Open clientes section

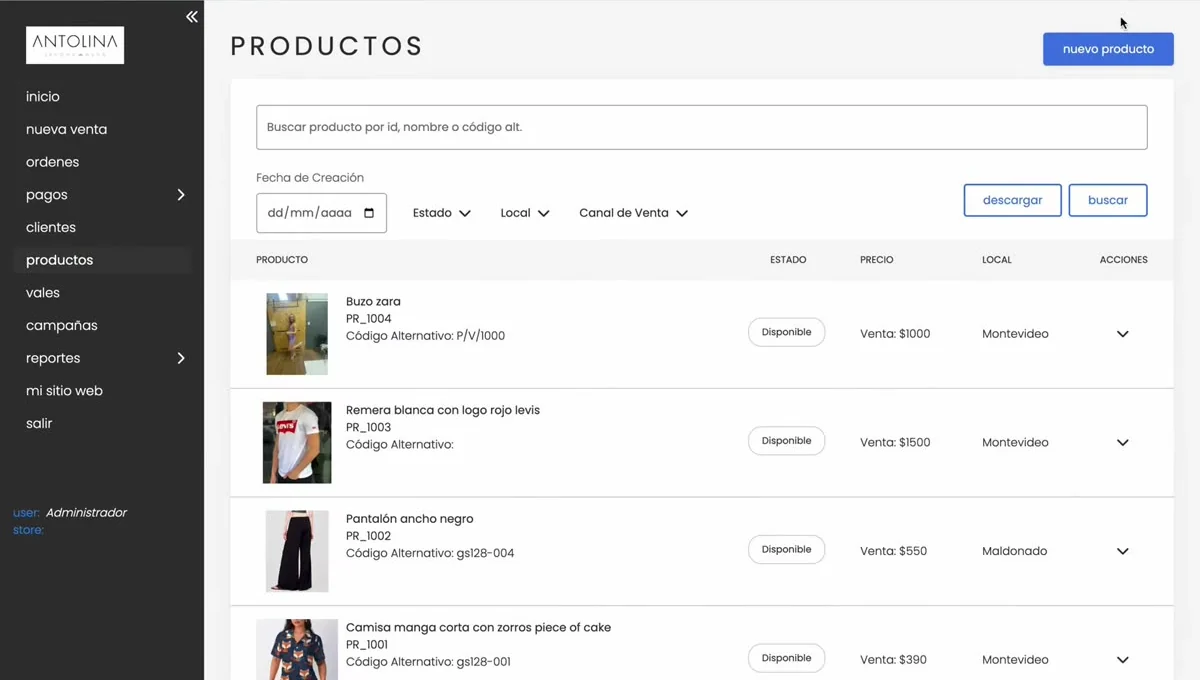pos(51,227)
